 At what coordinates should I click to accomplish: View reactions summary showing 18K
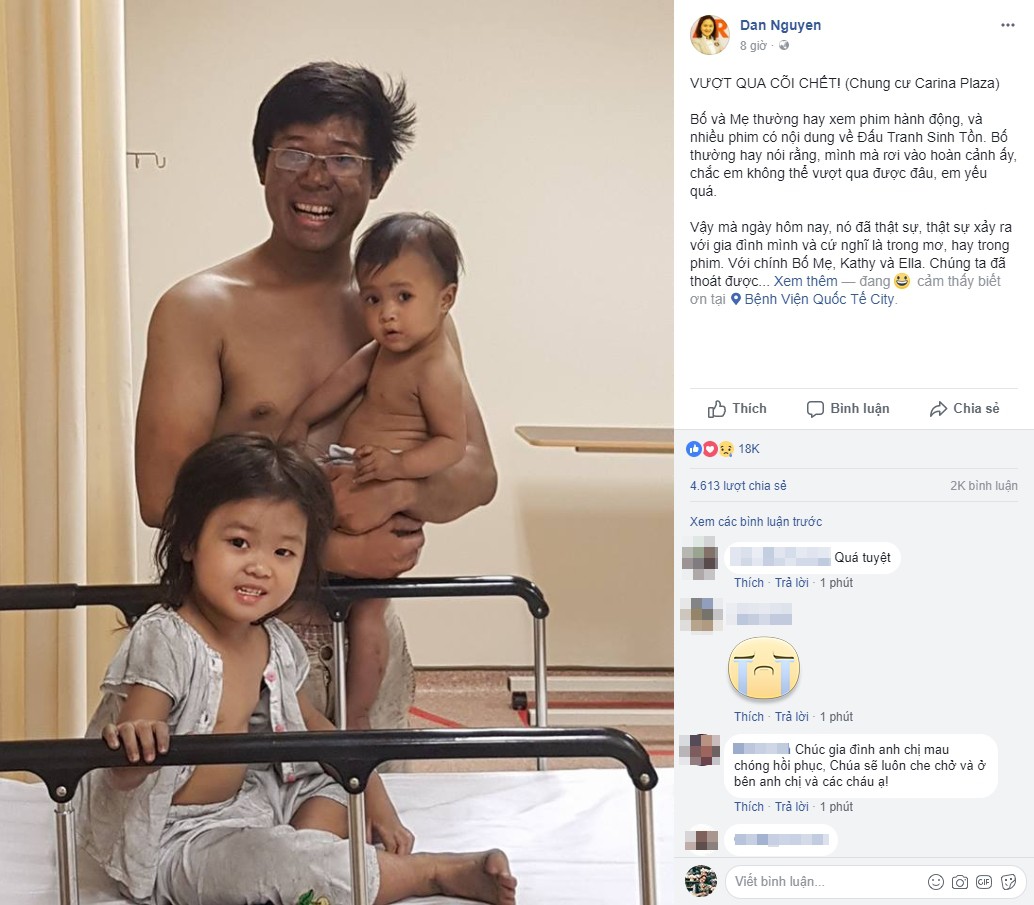click(723, 449)
